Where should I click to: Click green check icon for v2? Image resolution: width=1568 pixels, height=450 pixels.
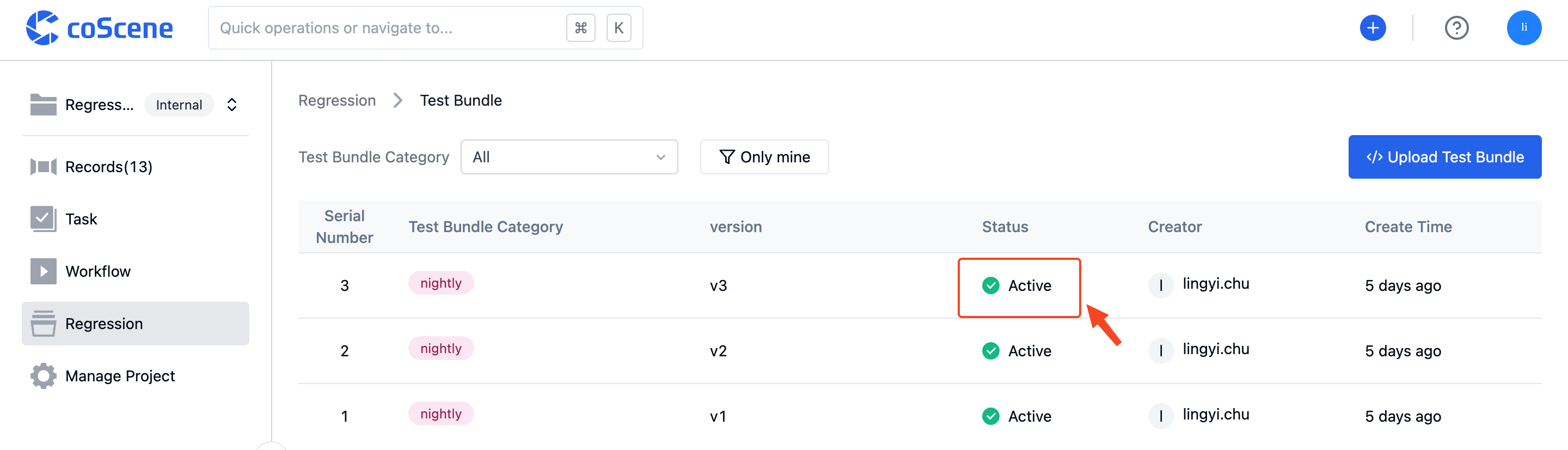point(990,351)
